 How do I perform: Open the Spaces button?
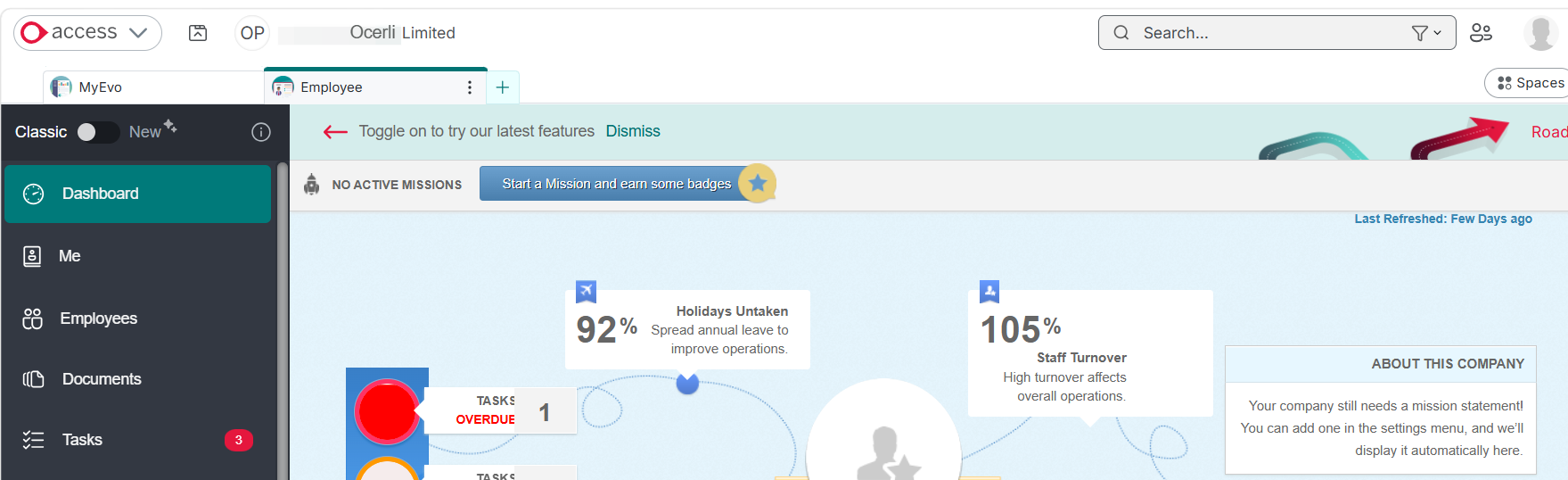pyautogui.click(x=1528, y=83)
